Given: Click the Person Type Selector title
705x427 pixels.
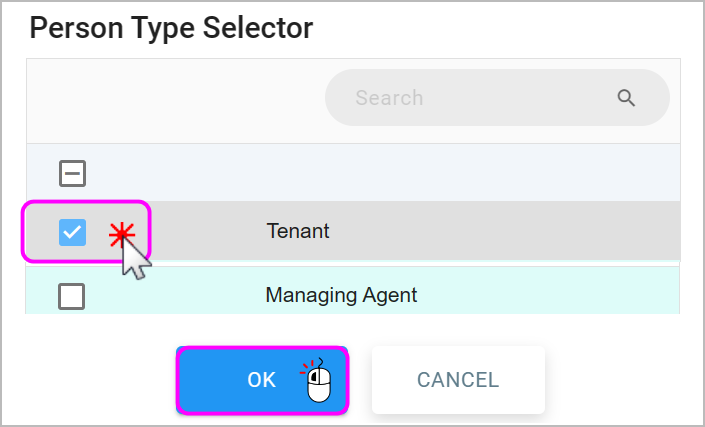Looking at the screenshot, I should click(x=171, y=28).
